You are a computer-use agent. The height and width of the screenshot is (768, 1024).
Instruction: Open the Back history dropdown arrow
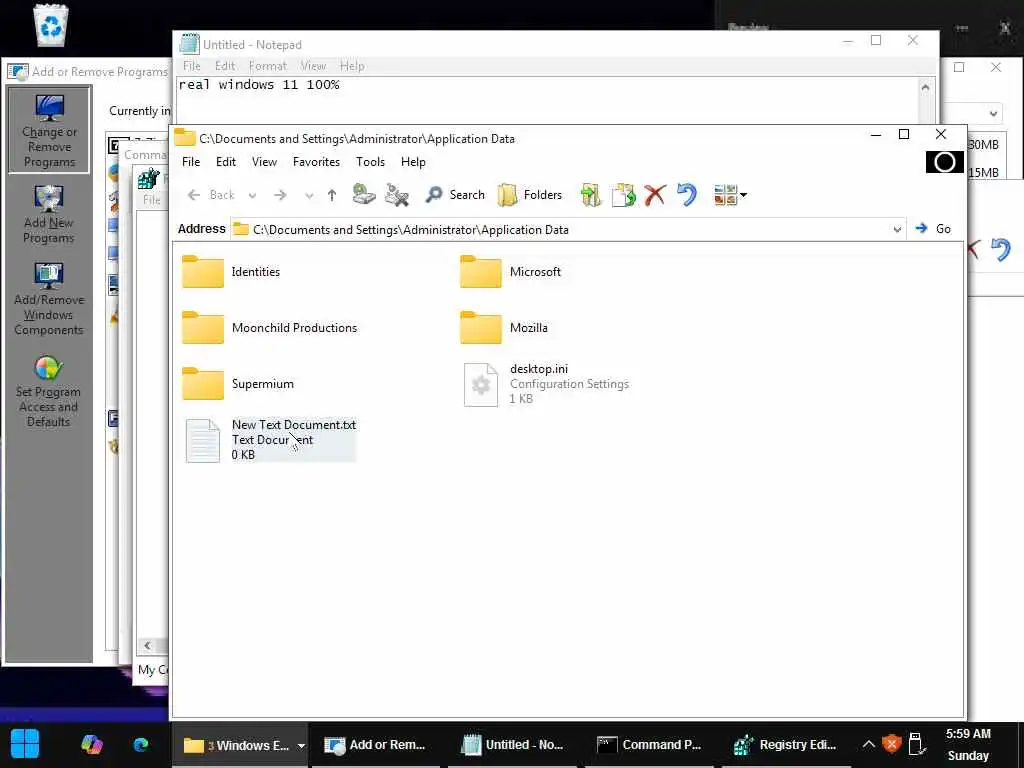(x=252, y=195)
